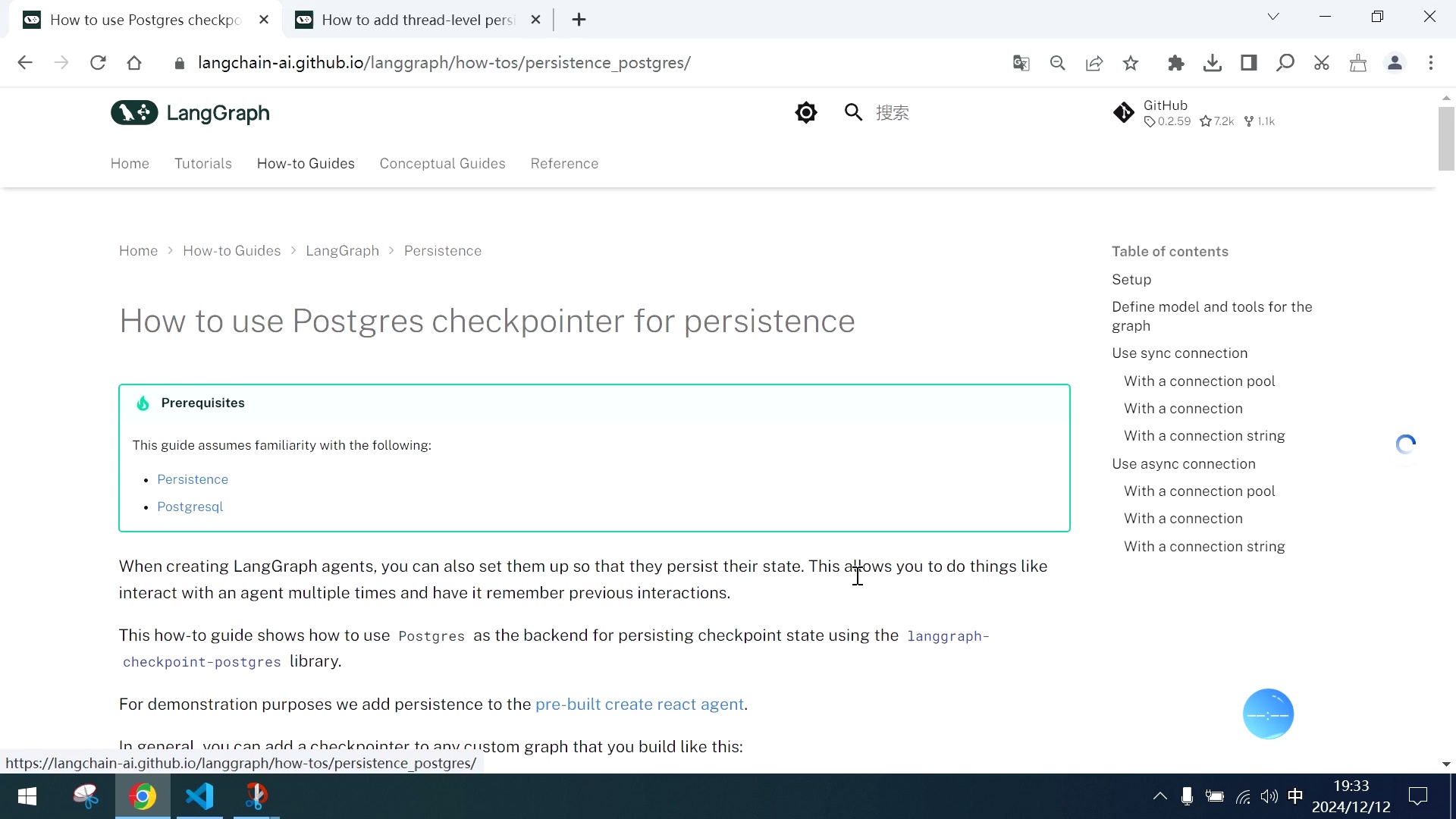Click the scissors screenshot extension icon
The image size is (1456, 819).
[1322, 63]
